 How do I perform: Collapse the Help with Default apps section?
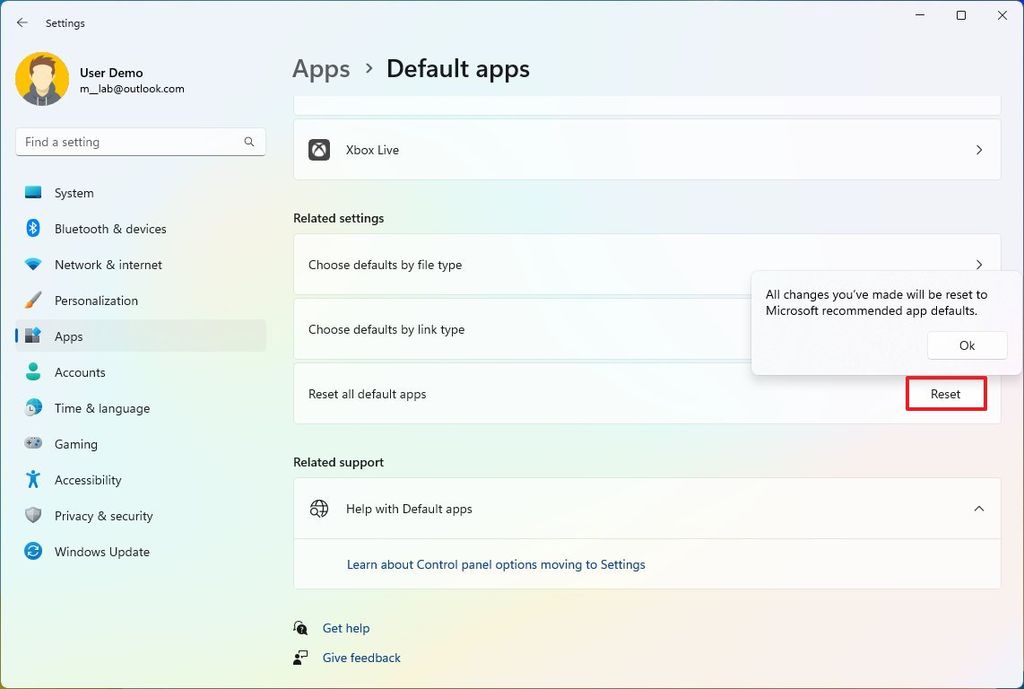[978, 508]
